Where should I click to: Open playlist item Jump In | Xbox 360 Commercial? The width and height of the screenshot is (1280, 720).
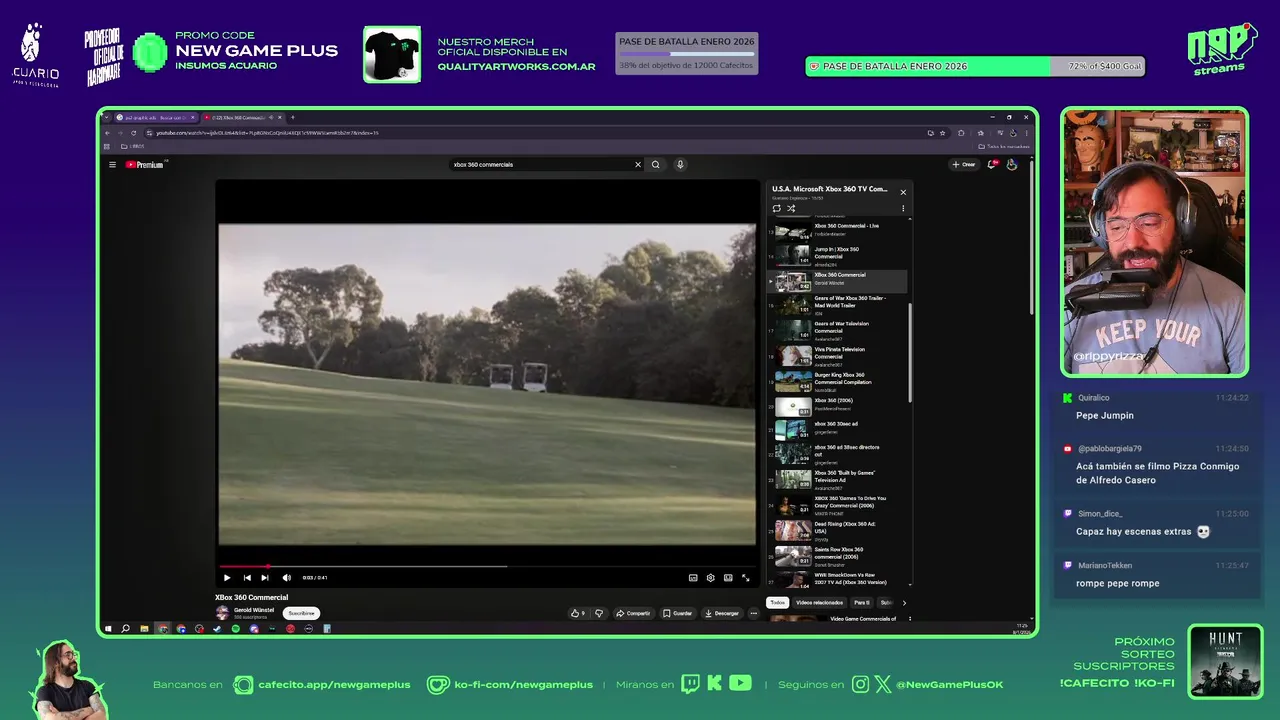(x=837, y=255)
